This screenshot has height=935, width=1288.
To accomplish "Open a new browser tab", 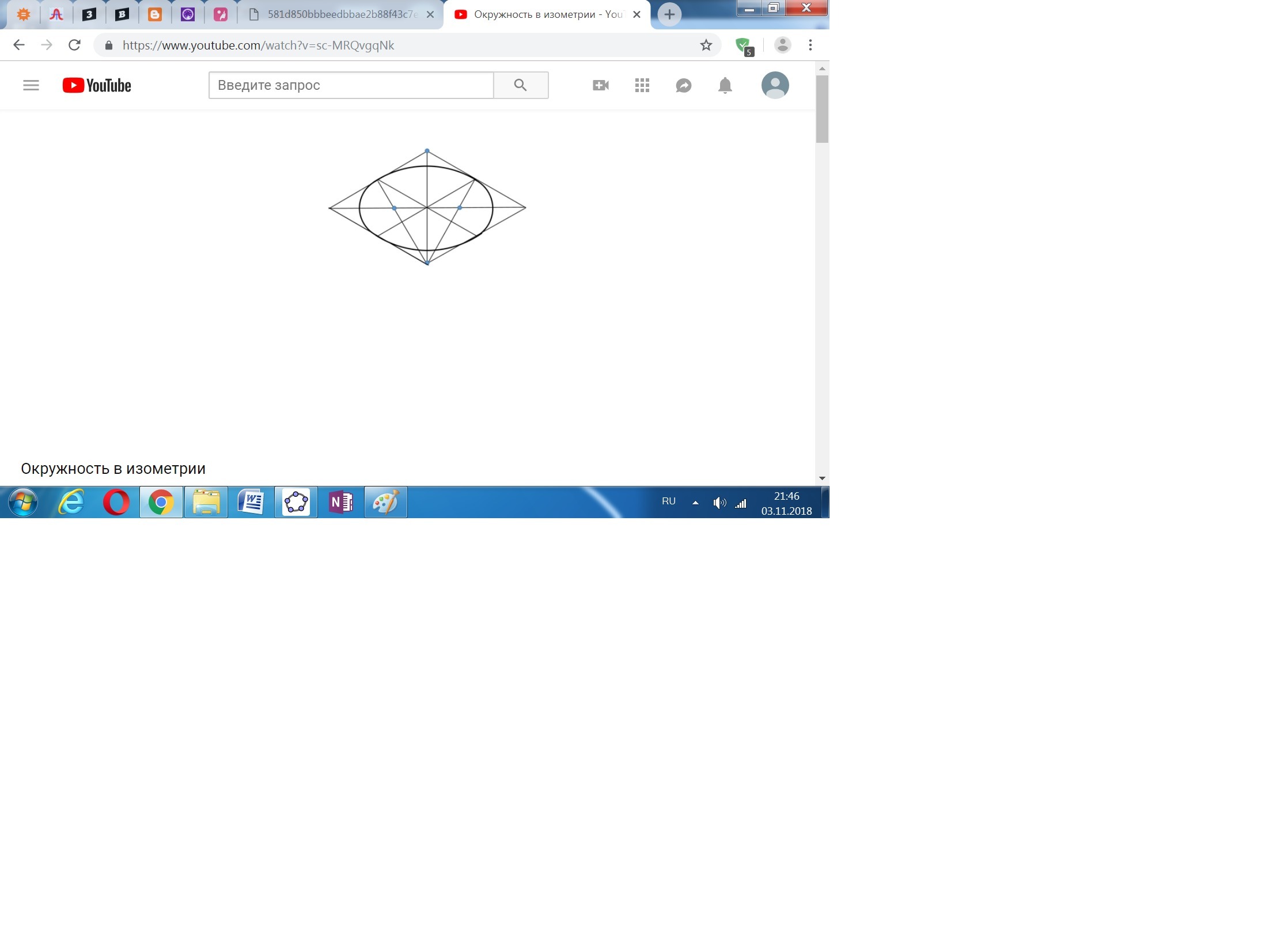I will 669,14.
